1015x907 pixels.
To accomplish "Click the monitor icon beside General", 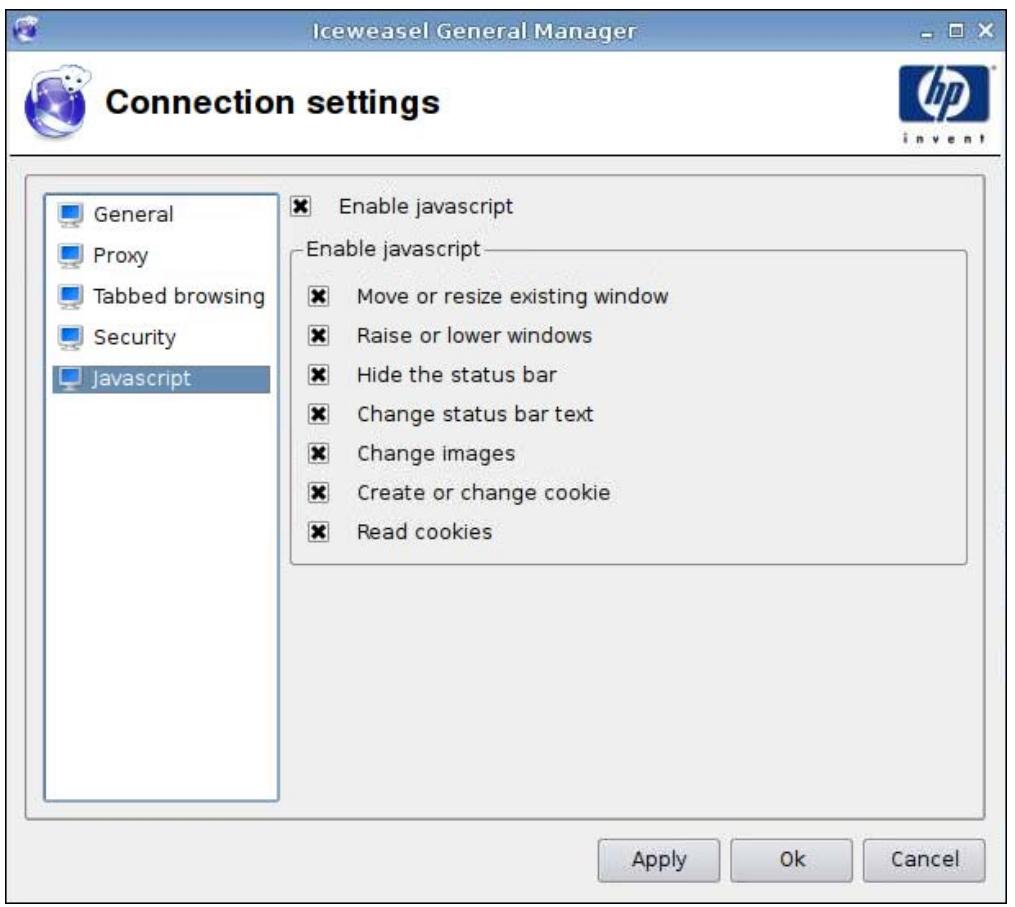I will click(x=70, y=215).
